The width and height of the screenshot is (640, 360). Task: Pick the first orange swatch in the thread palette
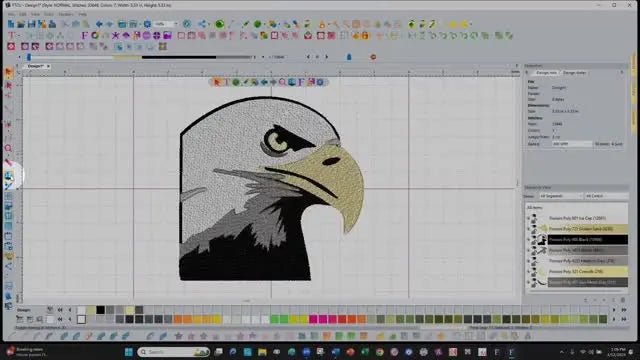(178, 319)
